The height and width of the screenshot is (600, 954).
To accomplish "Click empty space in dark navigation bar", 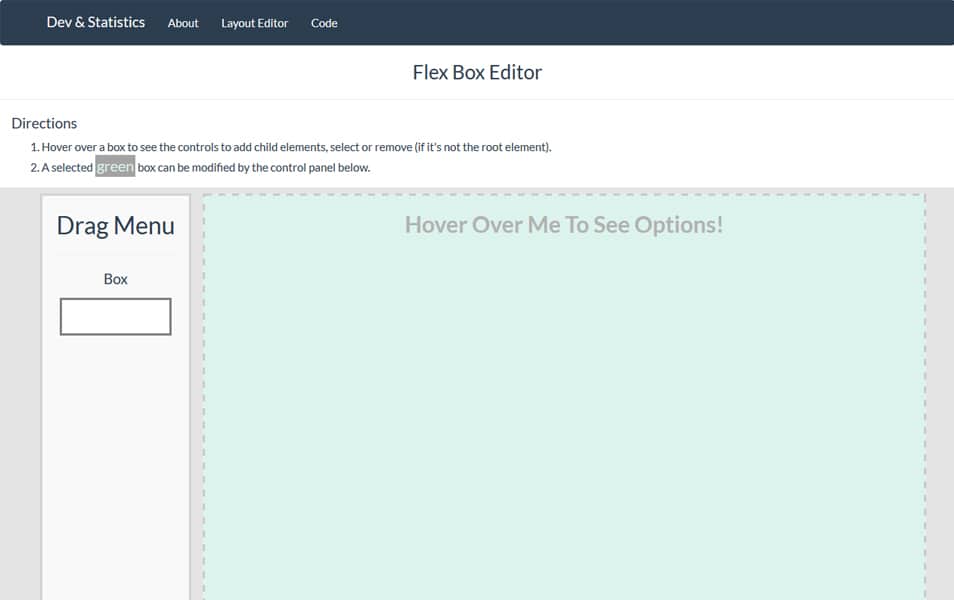I will pos(640,22).
